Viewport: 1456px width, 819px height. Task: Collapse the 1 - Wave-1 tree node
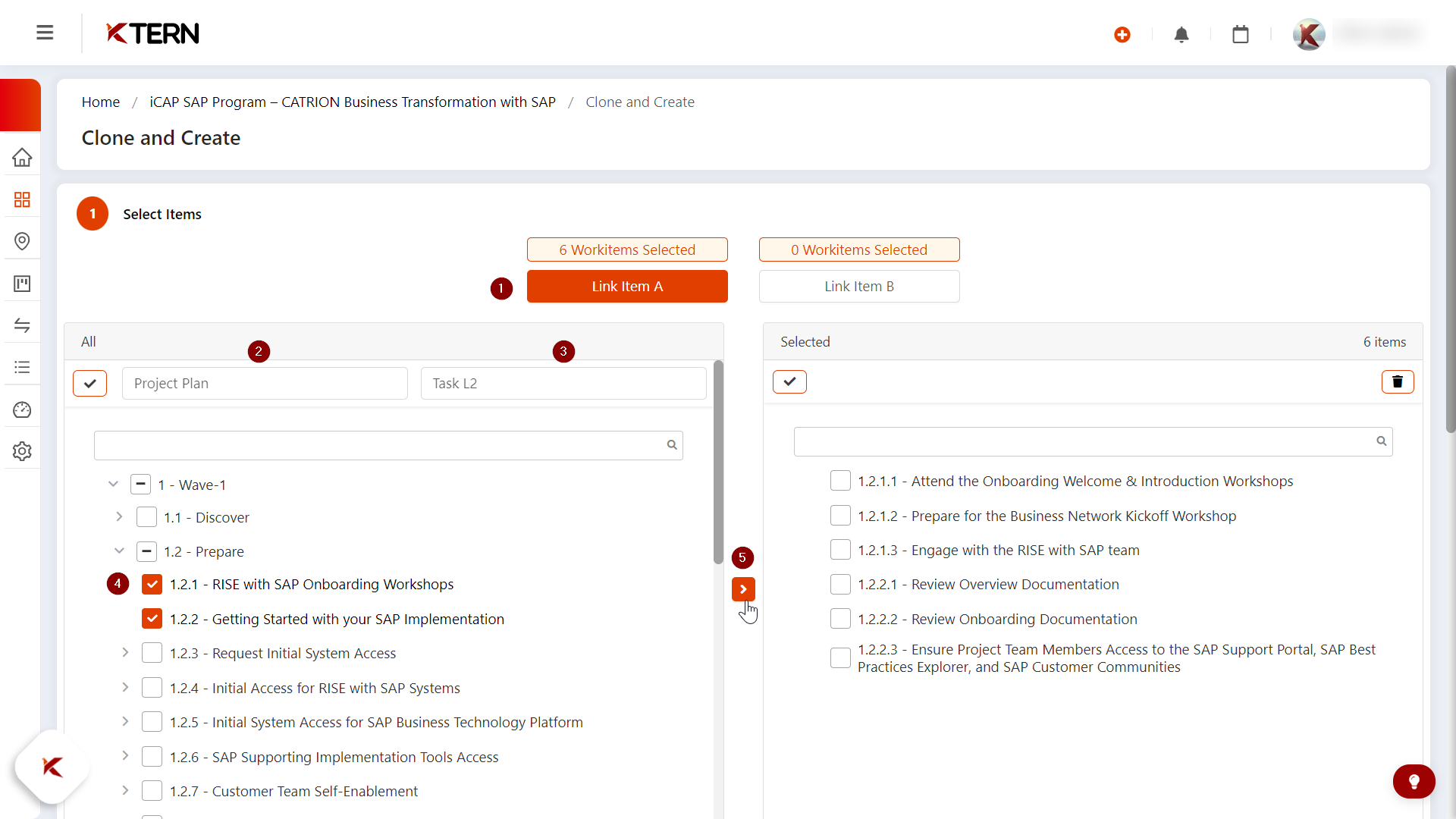113,484
